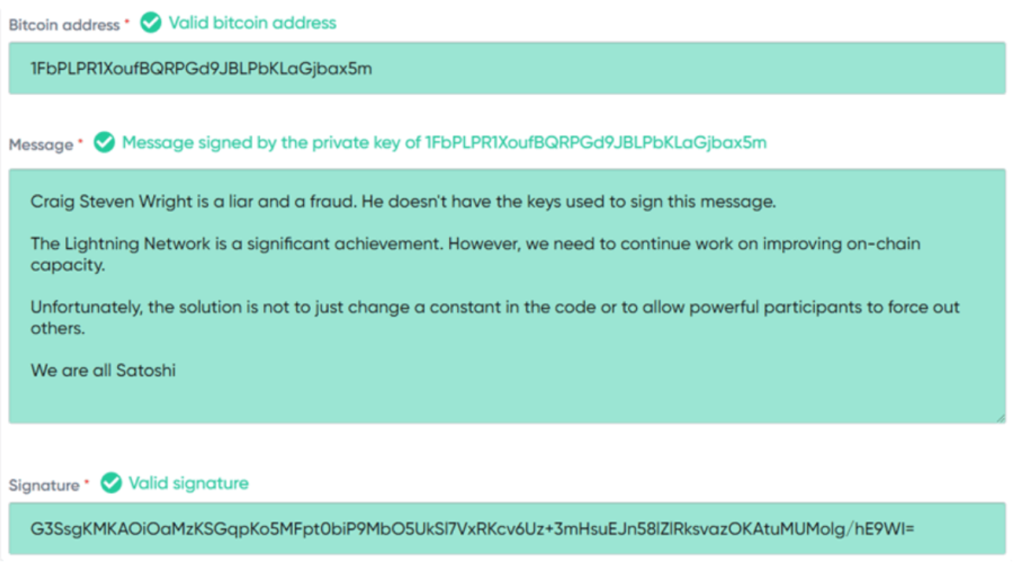Click inside the Bitcoin address input field

[x=507, y=69]
